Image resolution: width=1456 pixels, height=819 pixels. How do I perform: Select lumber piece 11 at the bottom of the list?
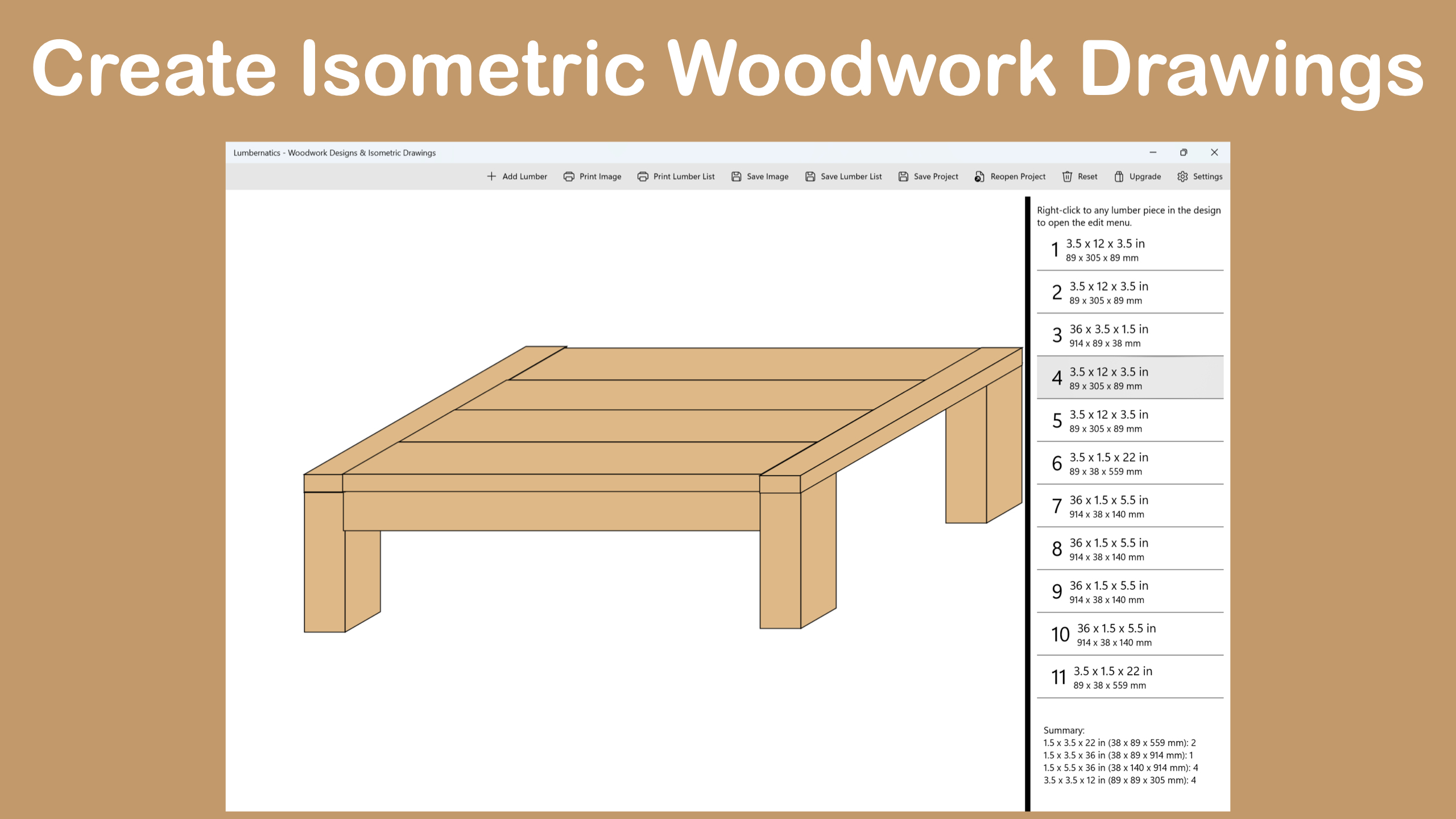(x=1129, y=676)
